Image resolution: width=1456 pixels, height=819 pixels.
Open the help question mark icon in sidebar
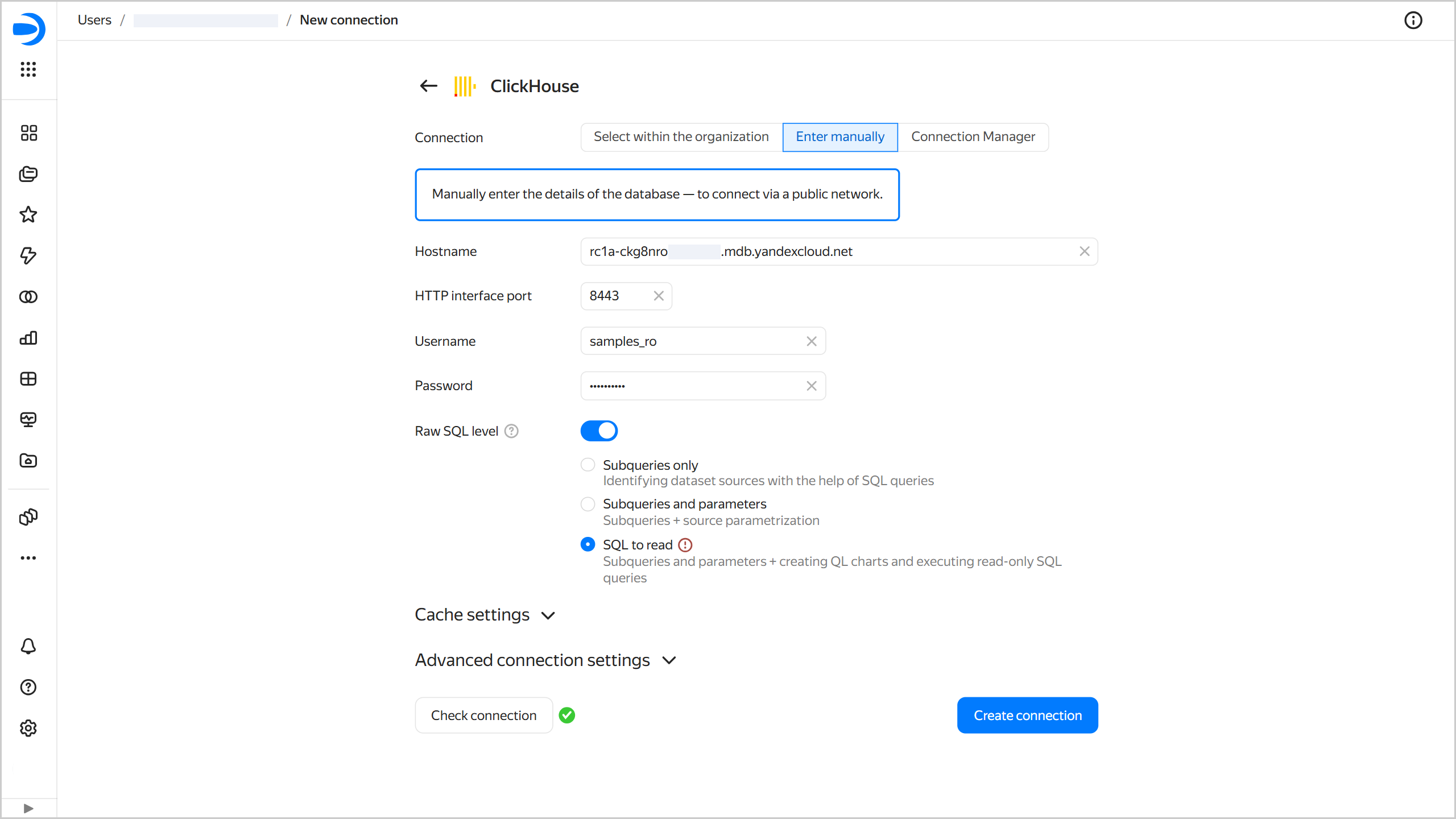pos(28,687)
